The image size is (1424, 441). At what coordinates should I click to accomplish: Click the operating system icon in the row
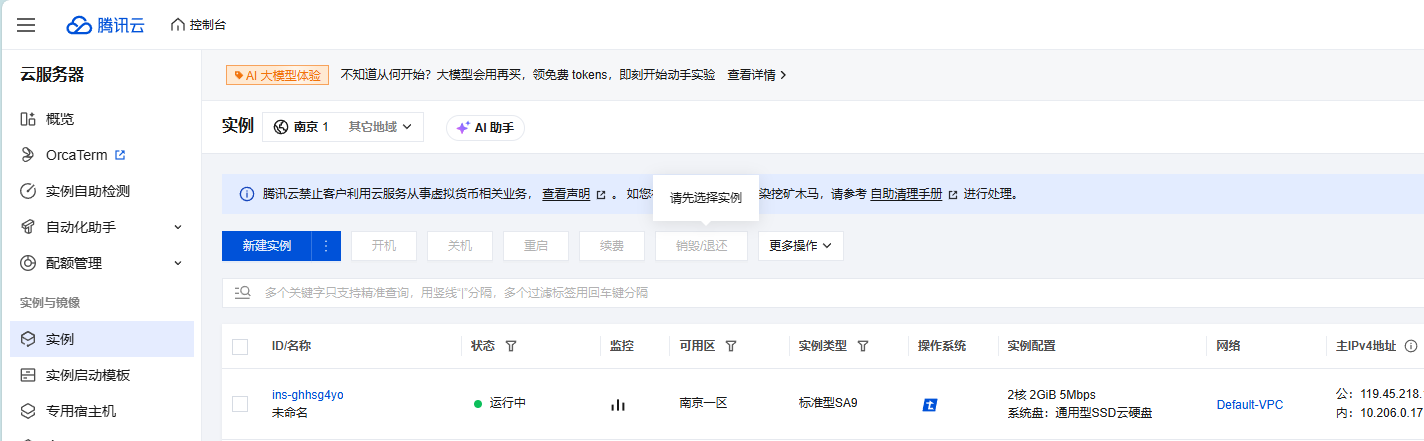point(930,405)
